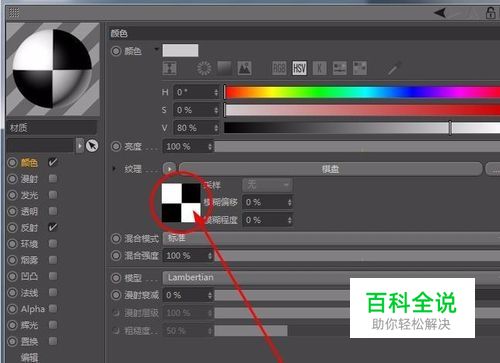Click the V value stepper arrows
500x363 pixels.
pos(216,128)
